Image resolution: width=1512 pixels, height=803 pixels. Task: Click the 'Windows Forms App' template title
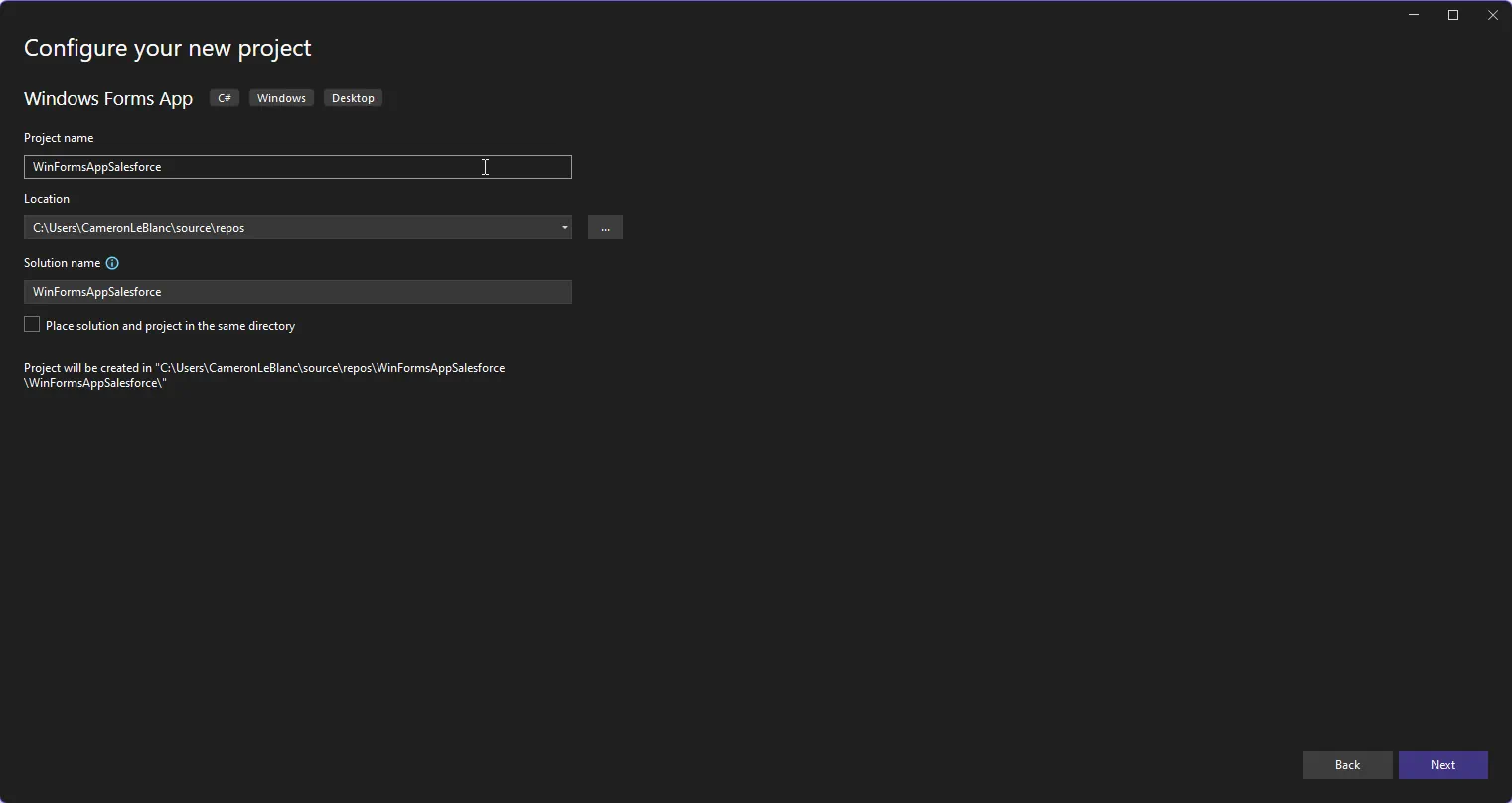point(108,98)
